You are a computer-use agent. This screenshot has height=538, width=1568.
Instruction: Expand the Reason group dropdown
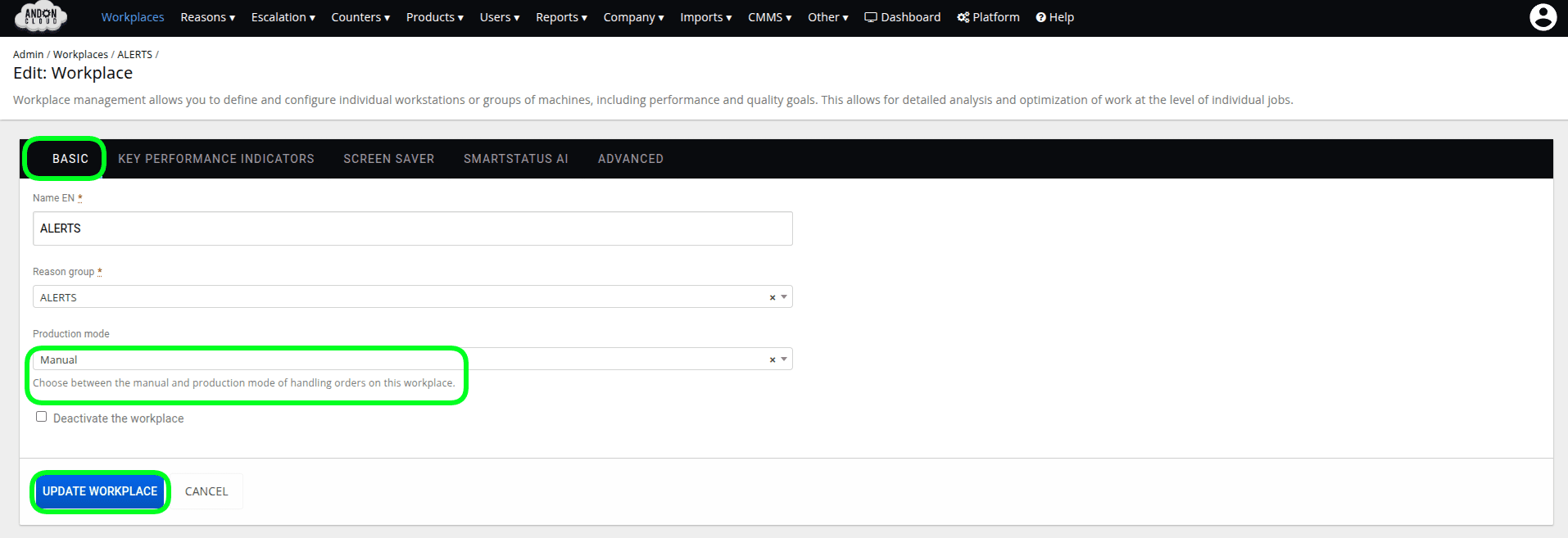coord(784,297)
